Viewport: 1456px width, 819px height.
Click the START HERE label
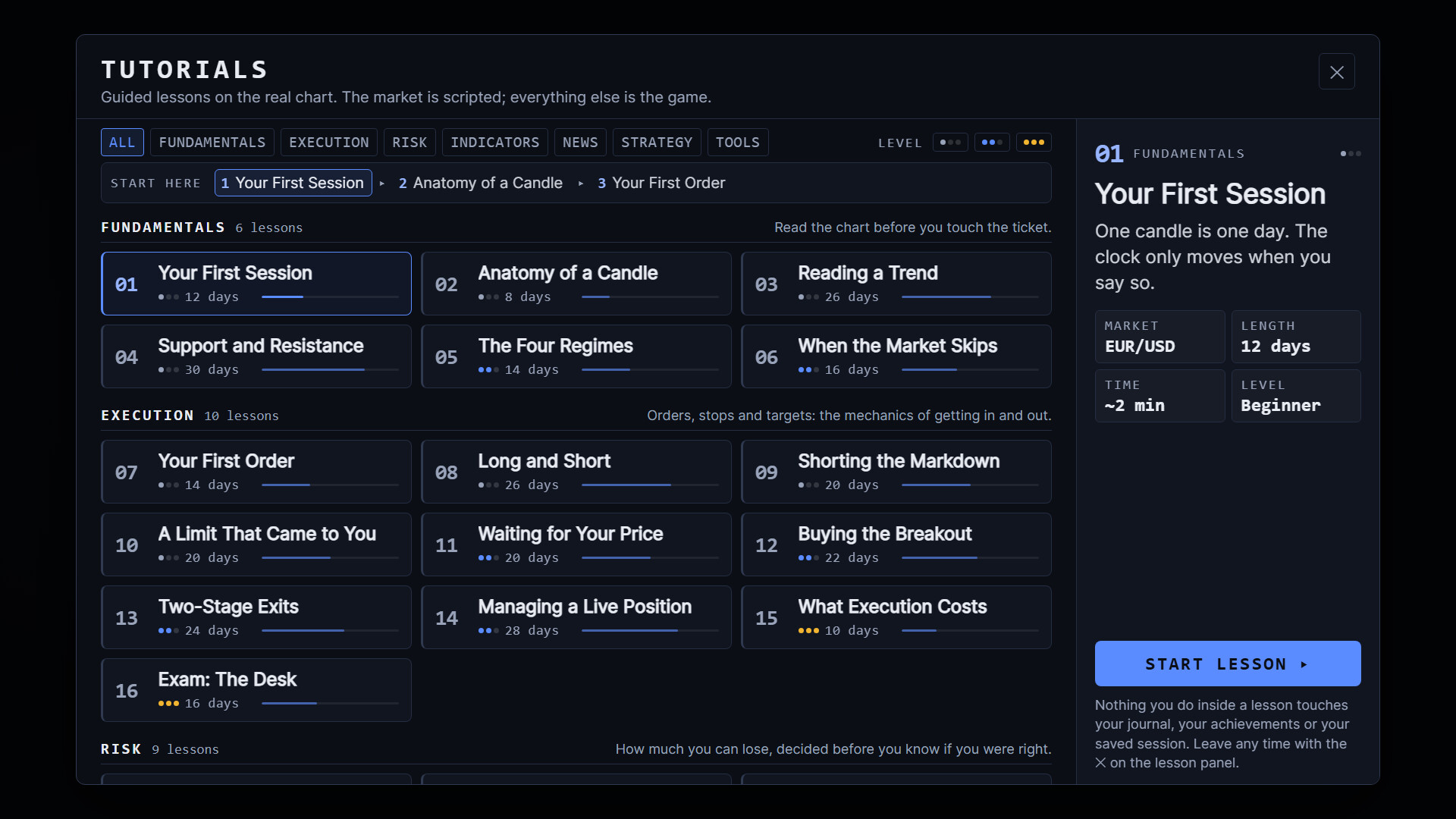click(156, 184)
